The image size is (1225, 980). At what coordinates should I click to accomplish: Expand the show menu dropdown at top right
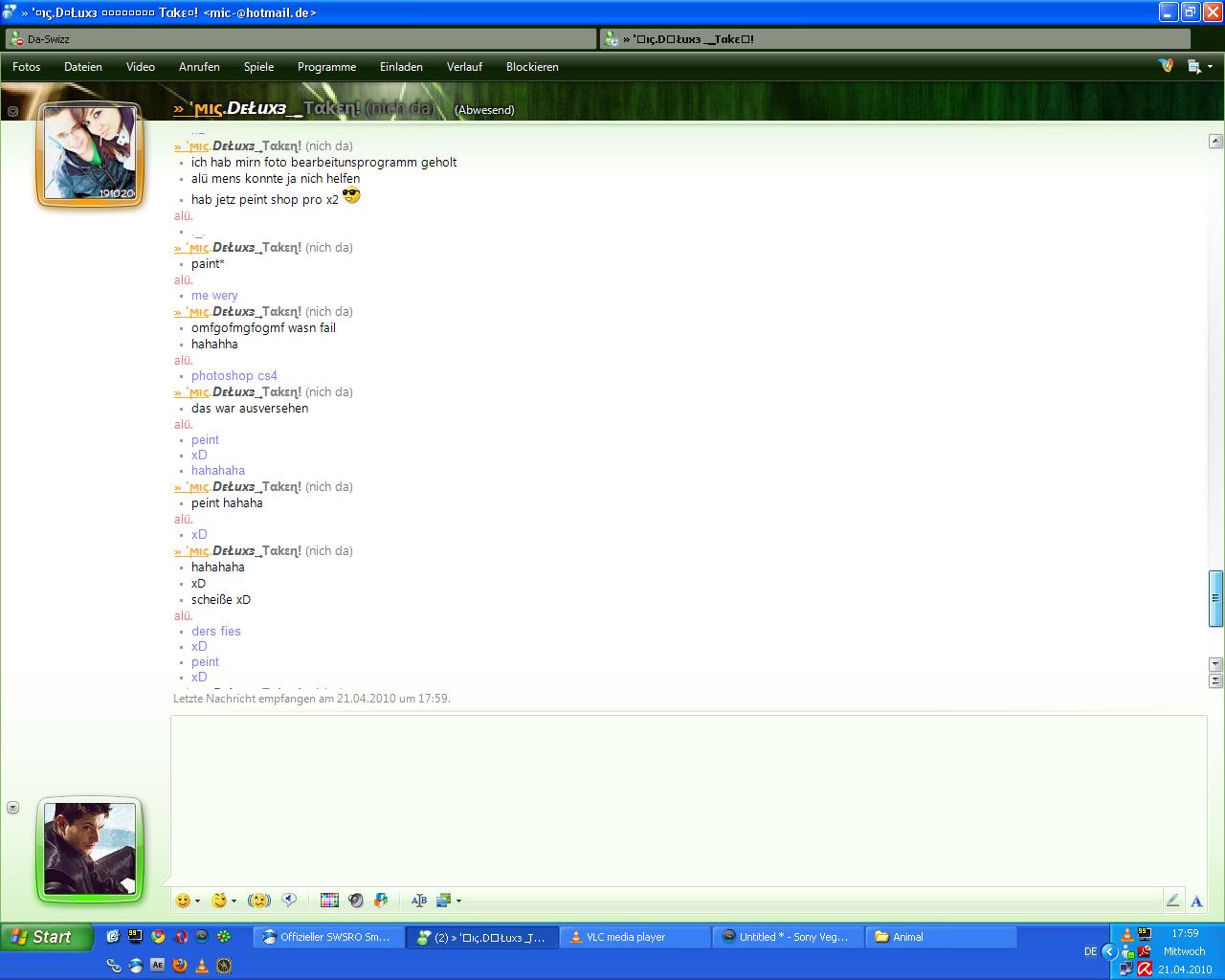pyautogui.click(x=1210, y=67)
